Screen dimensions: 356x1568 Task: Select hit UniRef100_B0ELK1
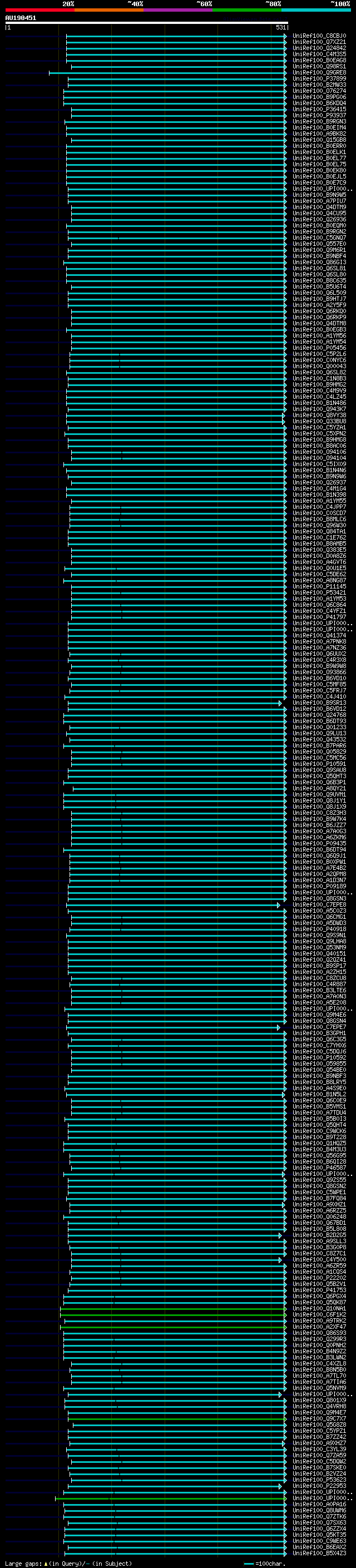coord(319,152)
